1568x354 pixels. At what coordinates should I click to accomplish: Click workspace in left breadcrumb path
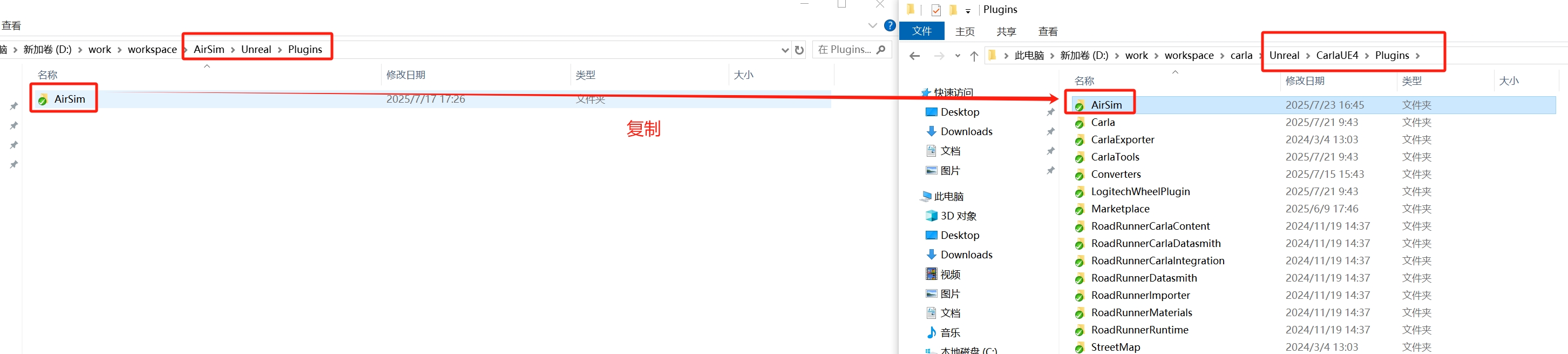[152, 49]
